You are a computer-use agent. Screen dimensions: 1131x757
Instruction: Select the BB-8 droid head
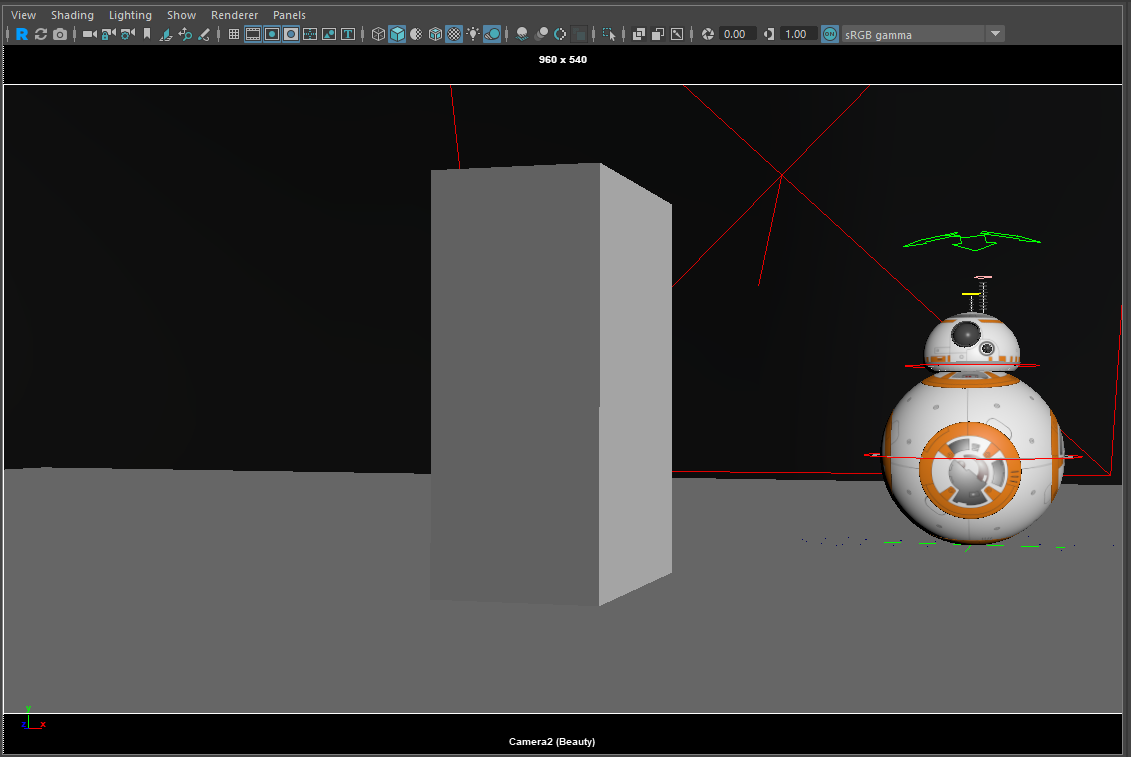pyautogui.click(x=972, y=344)
